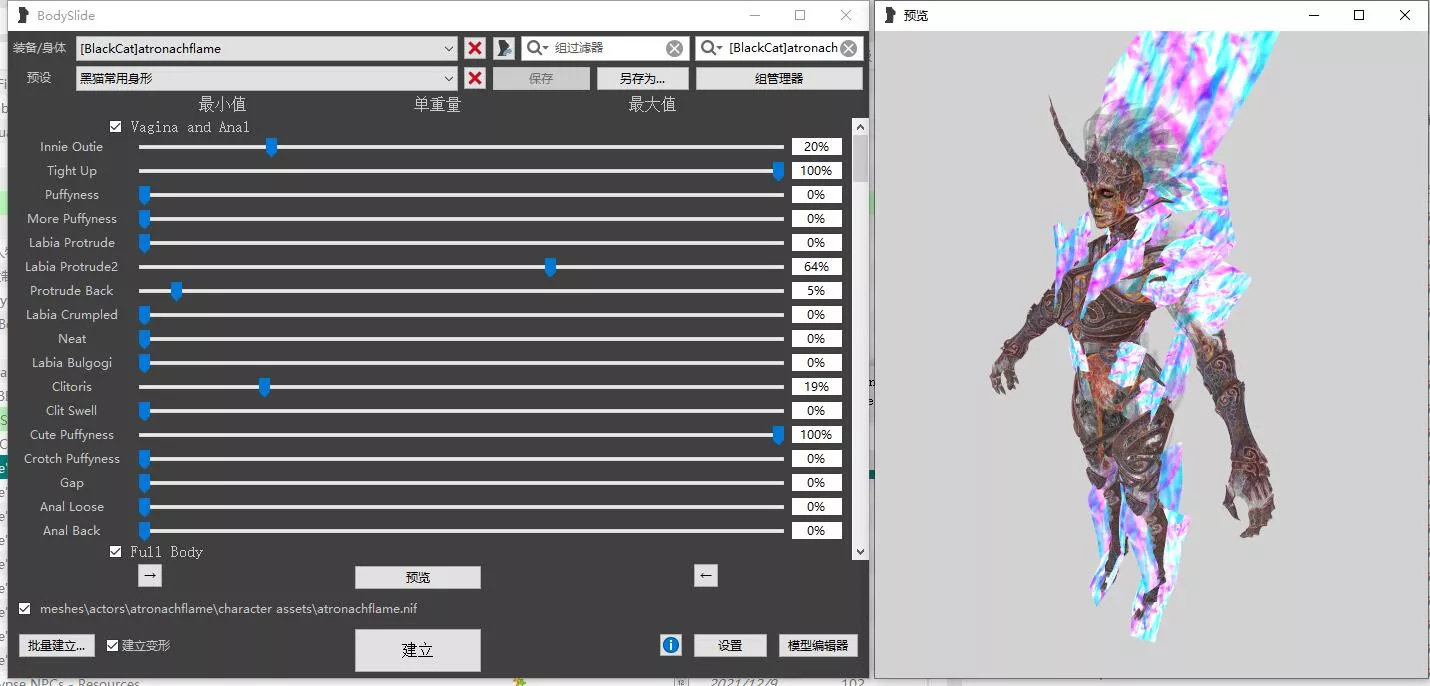Click the 最大值 column header
The image size is (1430, 686).
[652, 104]
